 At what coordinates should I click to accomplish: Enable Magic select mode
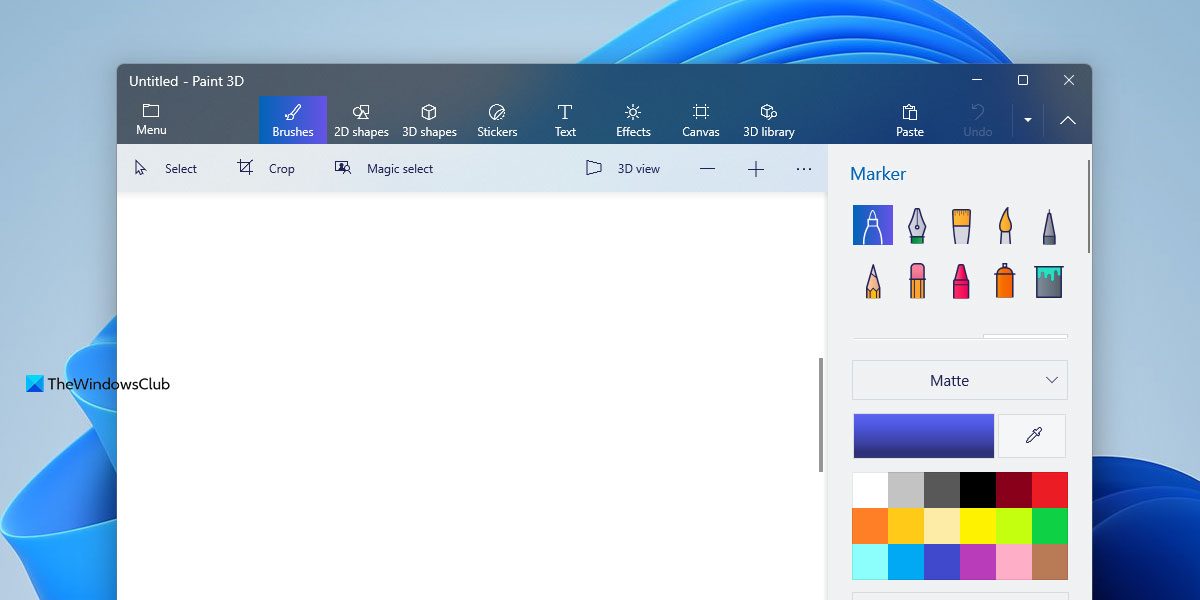click(x=383, y=168)
